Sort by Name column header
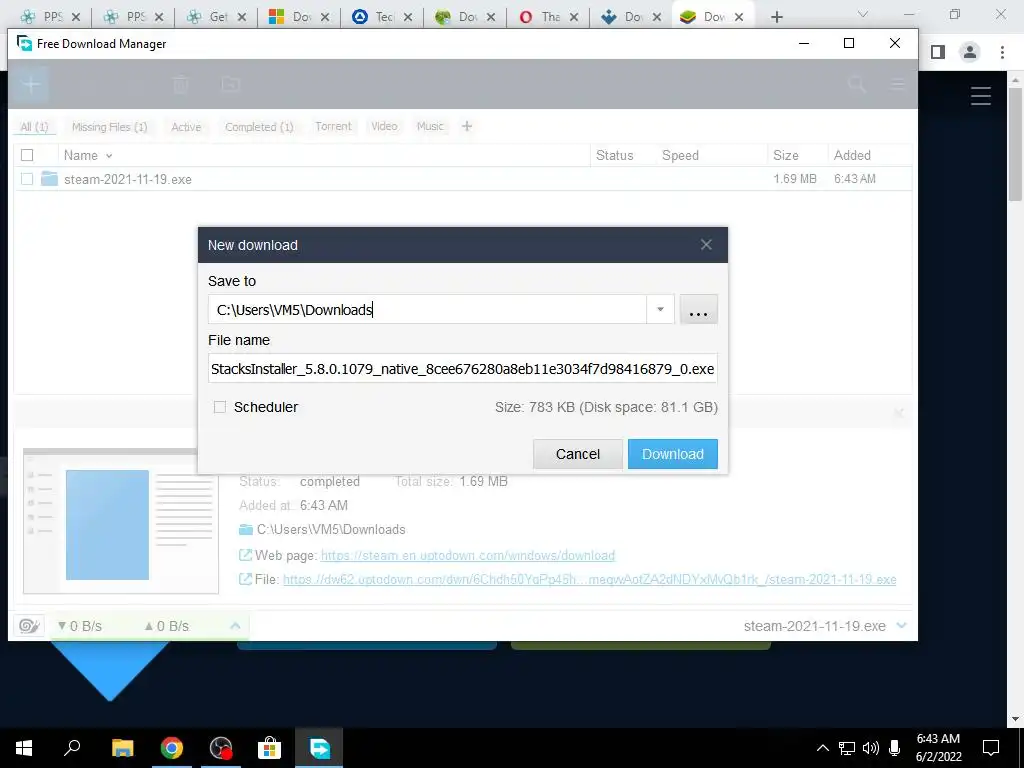This screenshot has width=1024, height=768. point(81,155)
